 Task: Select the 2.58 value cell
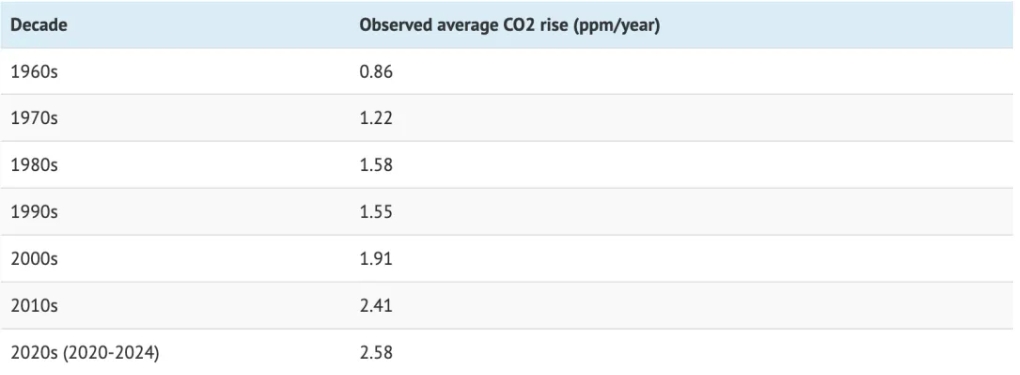tap(685, 352)
